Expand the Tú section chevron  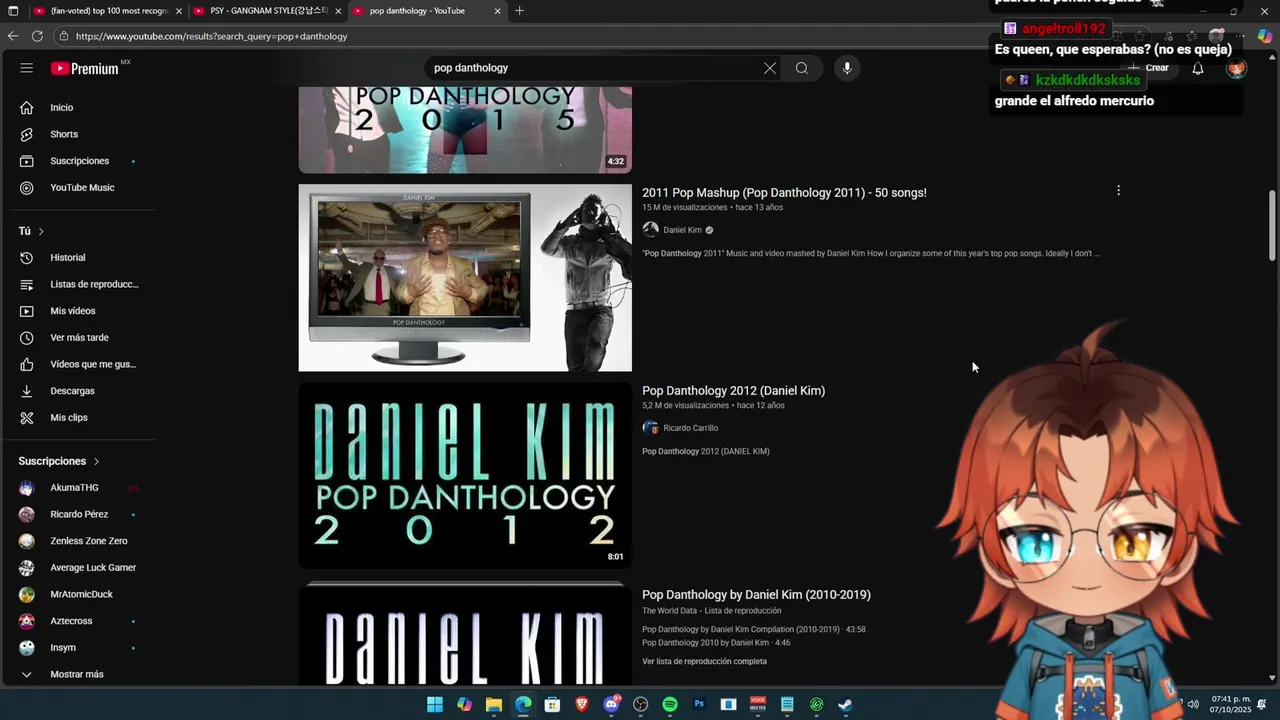coord(41,231)
